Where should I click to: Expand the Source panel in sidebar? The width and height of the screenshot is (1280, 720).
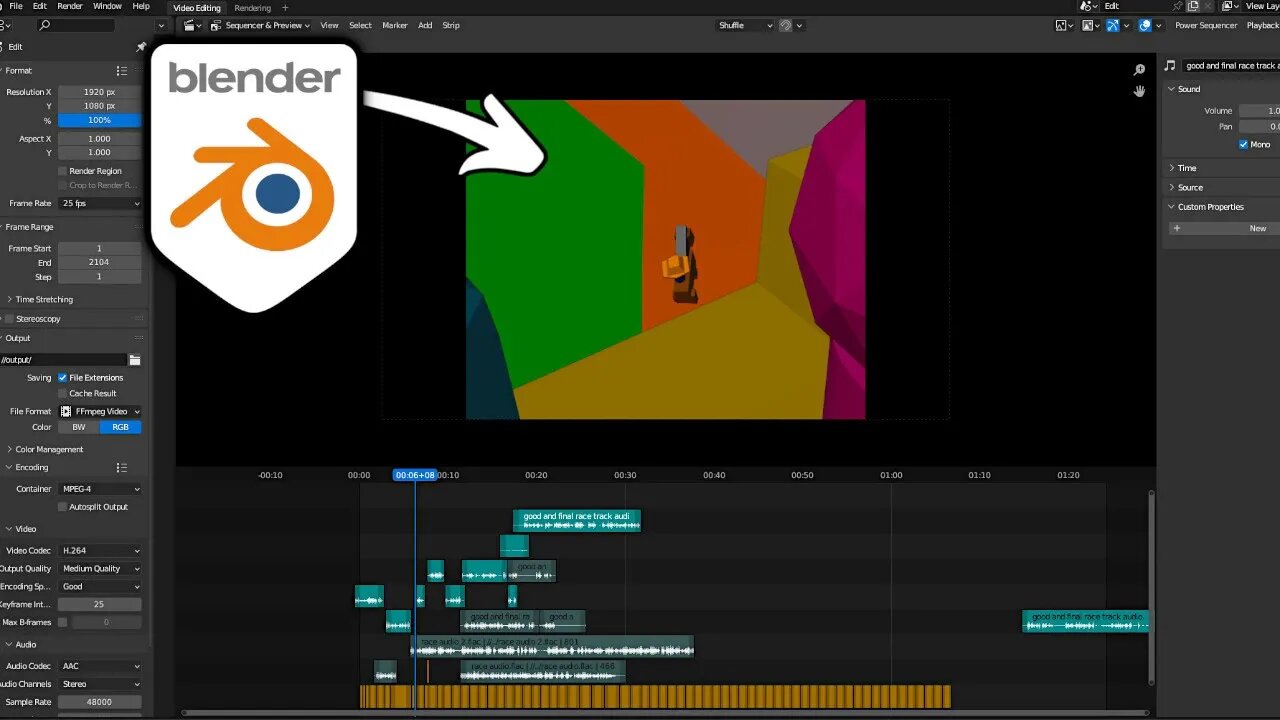[x=1190, y=187]
